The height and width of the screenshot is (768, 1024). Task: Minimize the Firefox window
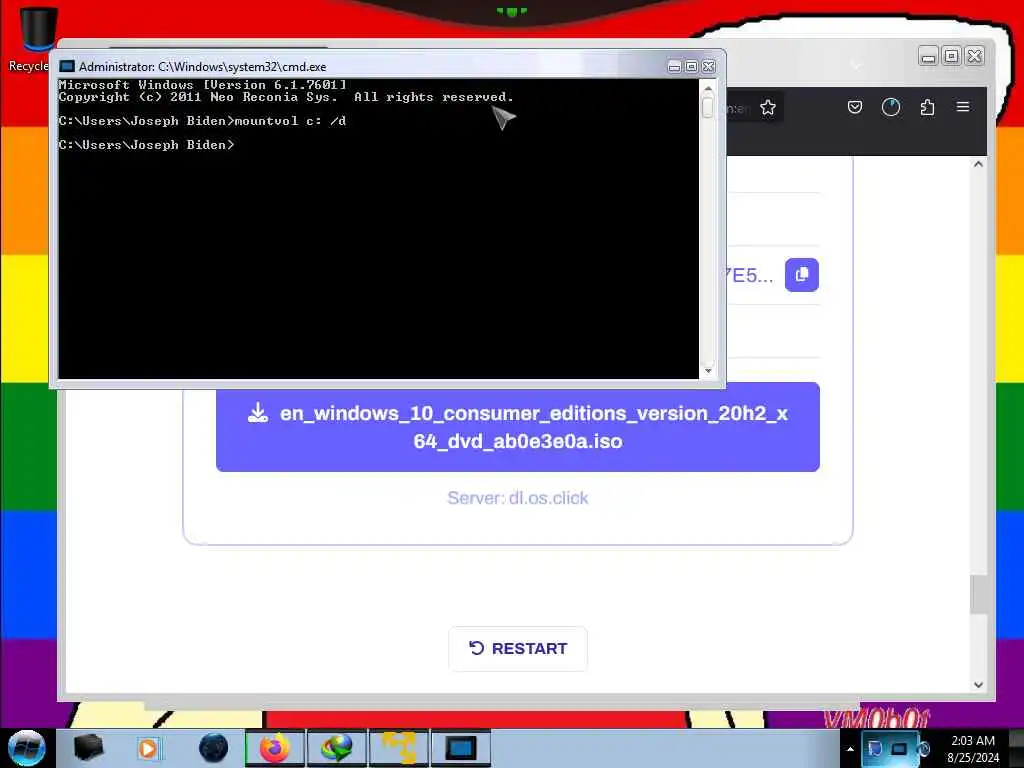(928, 57)
